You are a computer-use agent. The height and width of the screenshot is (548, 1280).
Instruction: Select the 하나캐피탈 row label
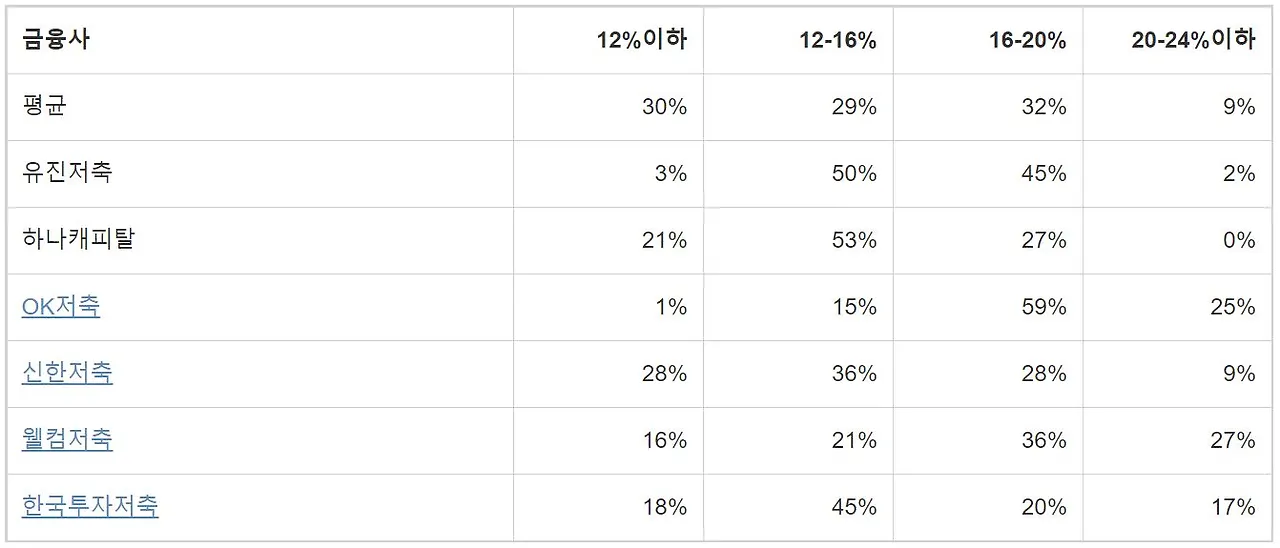[78, 240]
